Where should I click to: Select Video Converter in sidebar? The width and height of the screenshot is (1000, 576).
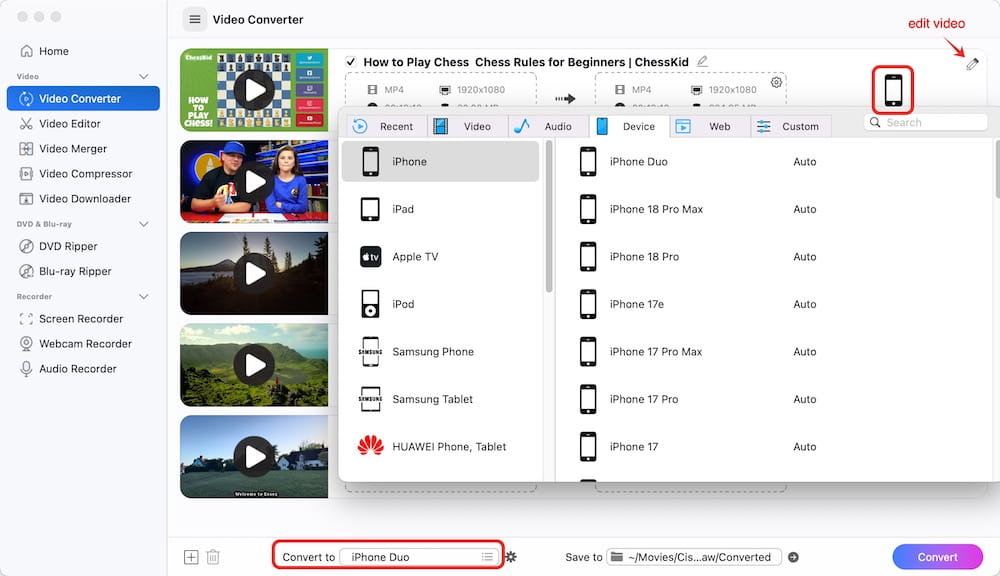point(83,98)
